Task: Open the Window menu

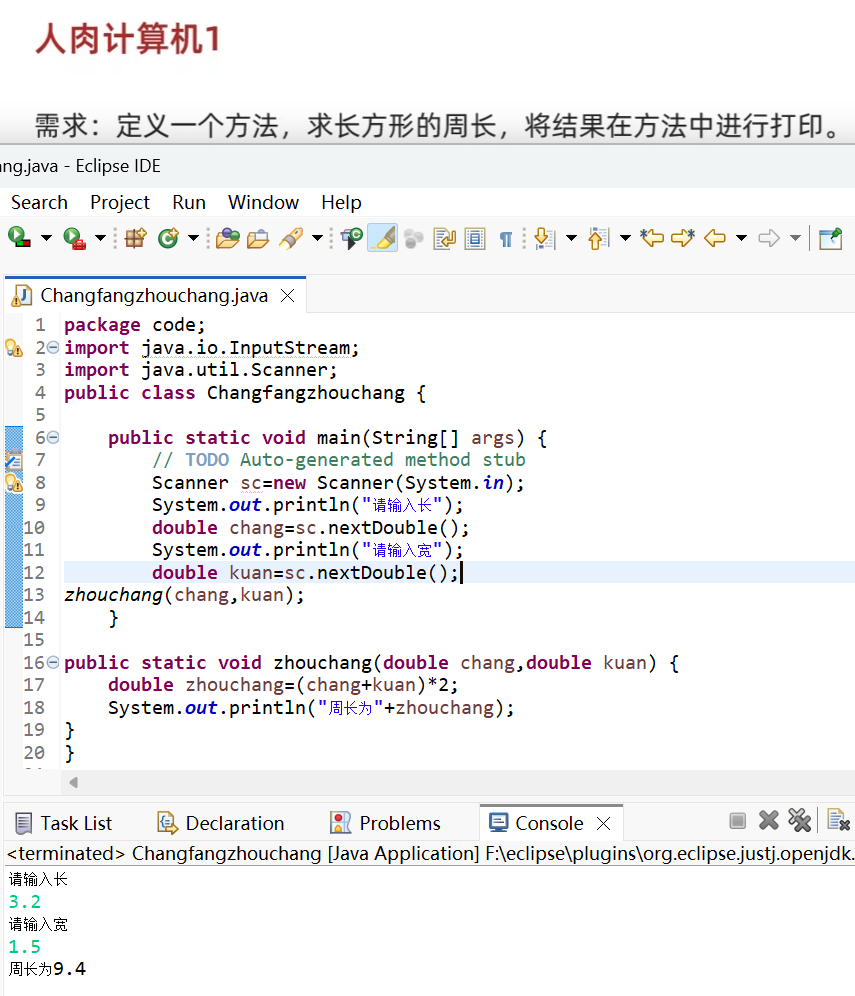Action: tap(264, 203)
